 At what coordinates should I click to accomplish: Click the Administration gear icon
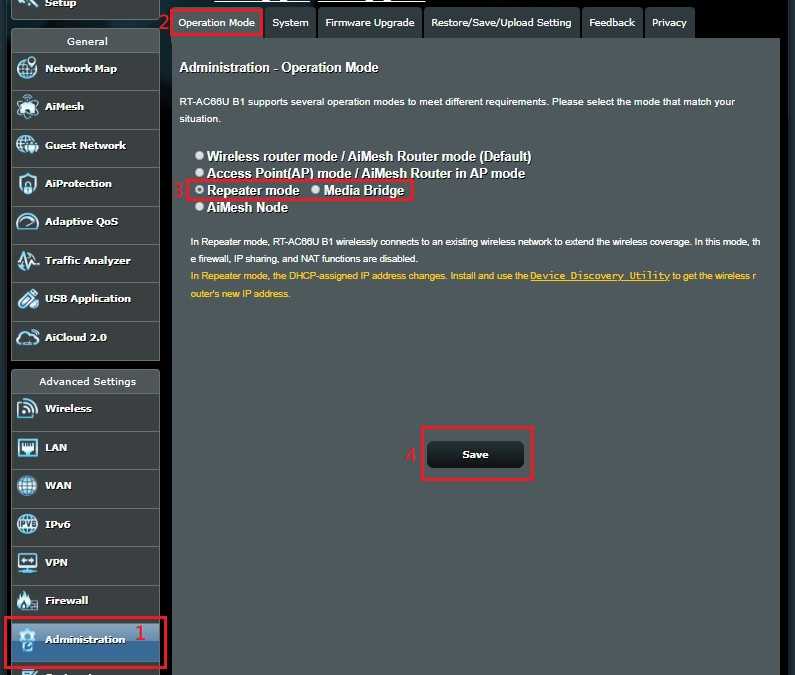[x=27, y=640]
